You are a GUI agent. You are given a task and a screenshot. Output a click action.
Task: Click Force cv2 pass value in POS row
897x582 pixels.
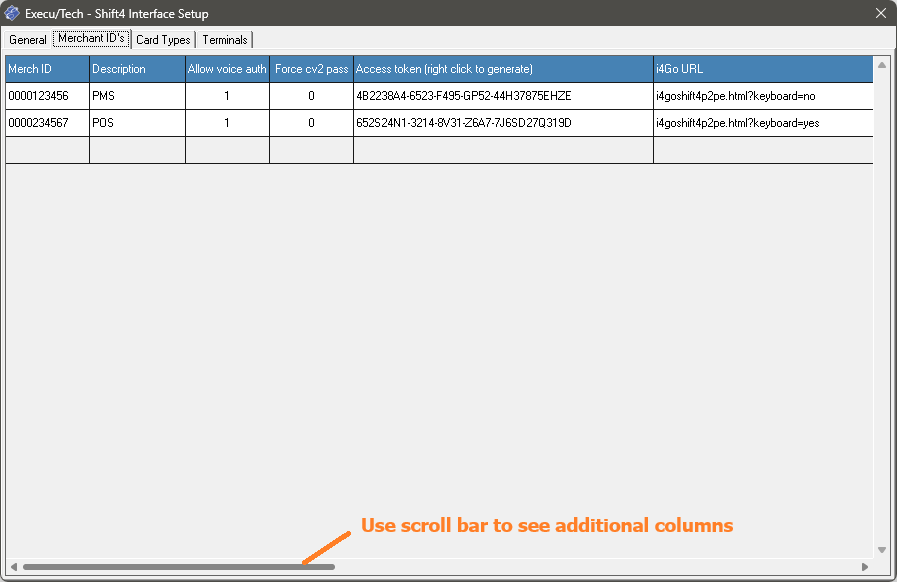pos(311,122)
